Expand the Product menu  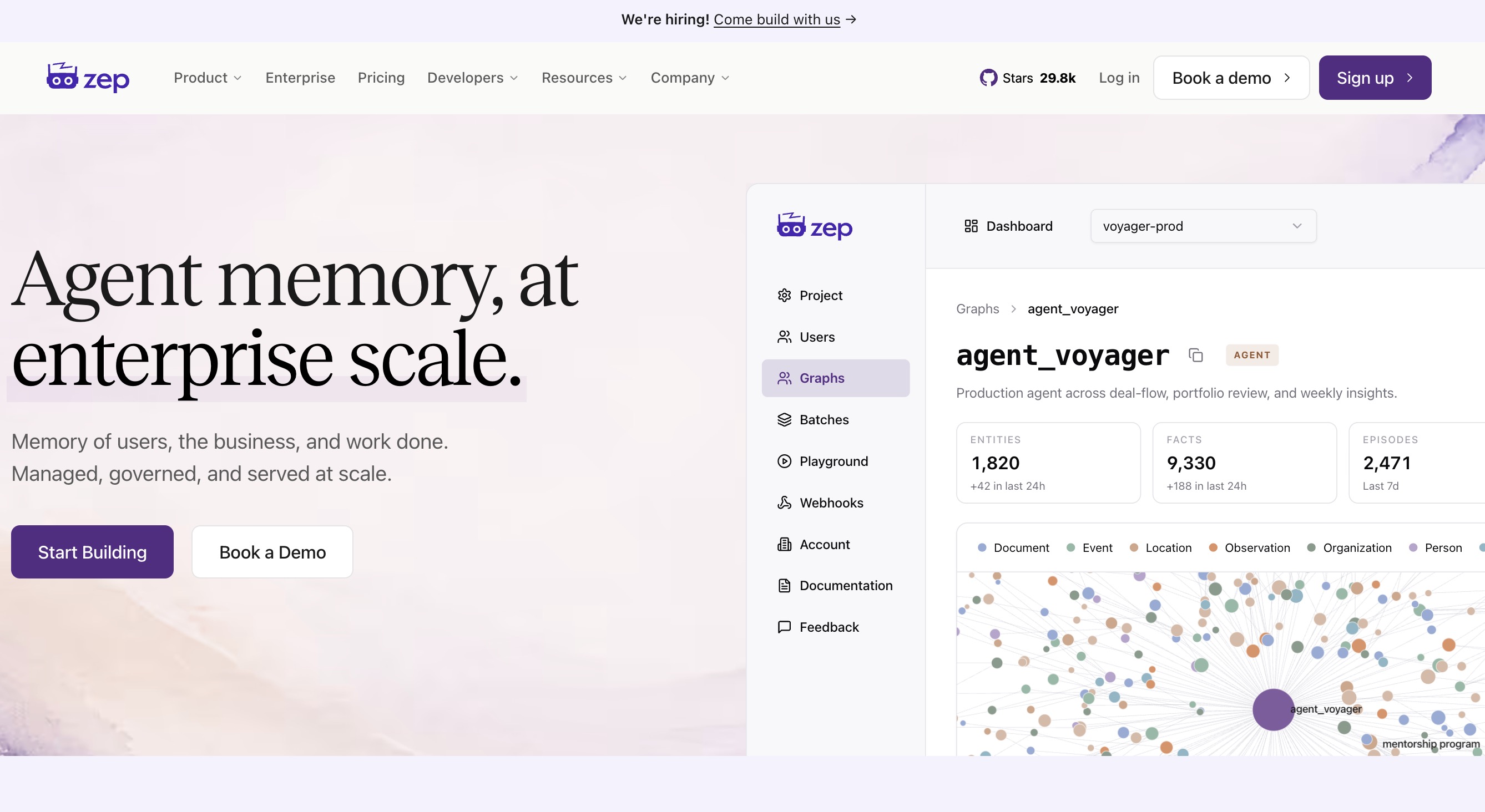point(208,78)
